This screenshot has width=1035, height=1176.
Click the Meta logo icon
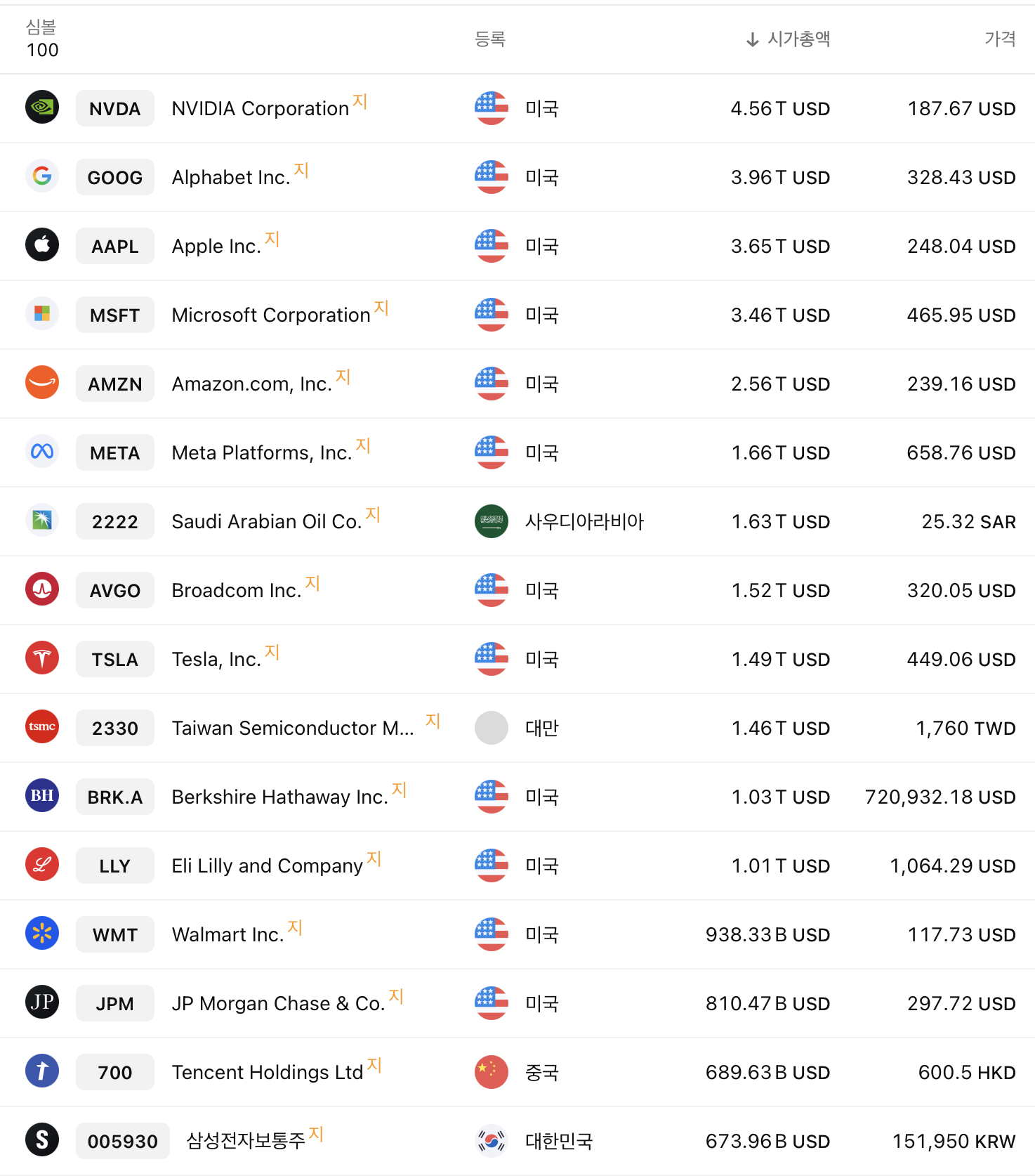point(42,452)
